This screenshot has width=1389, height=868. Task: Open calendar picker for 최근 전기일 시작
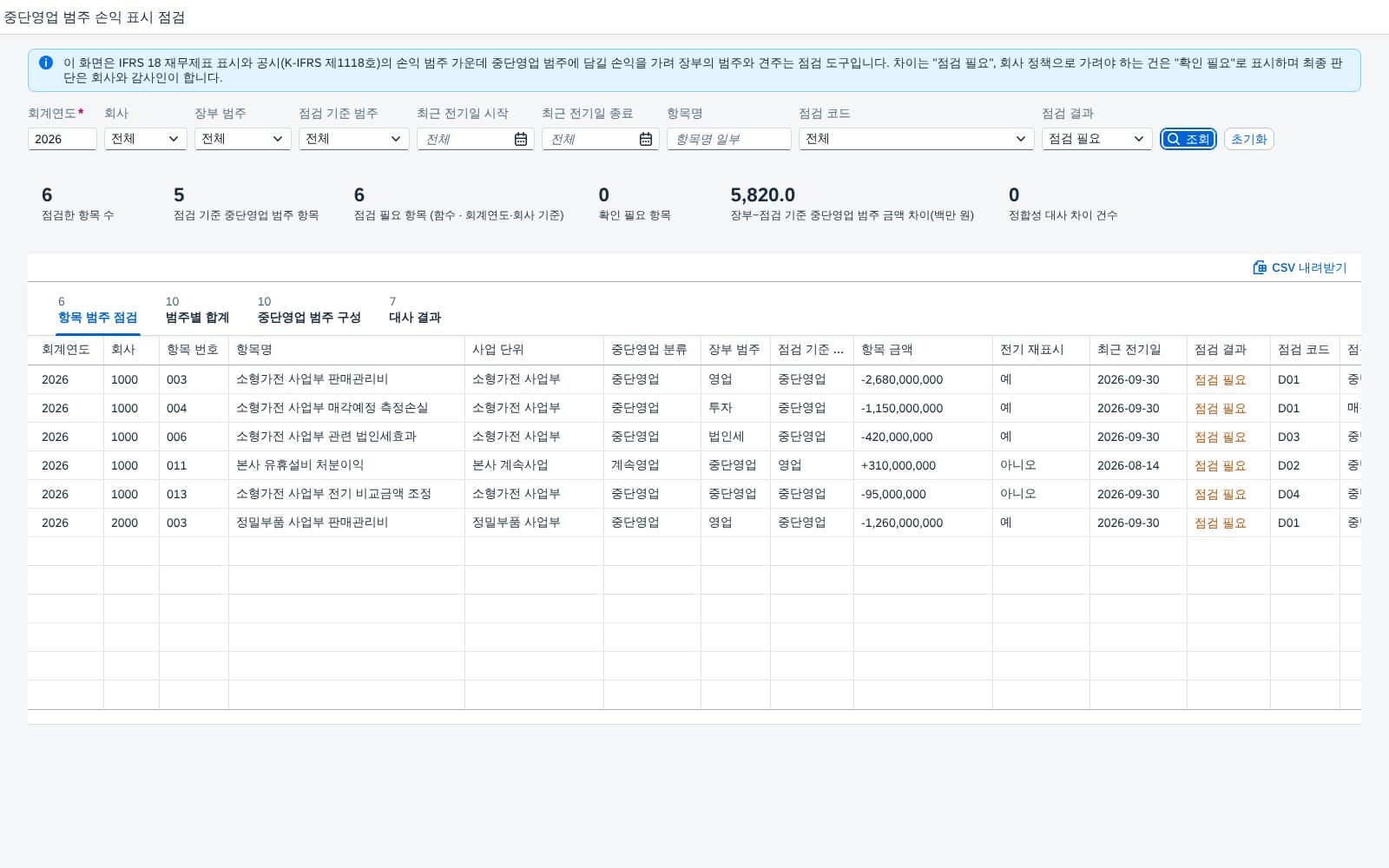coord(521,139)
